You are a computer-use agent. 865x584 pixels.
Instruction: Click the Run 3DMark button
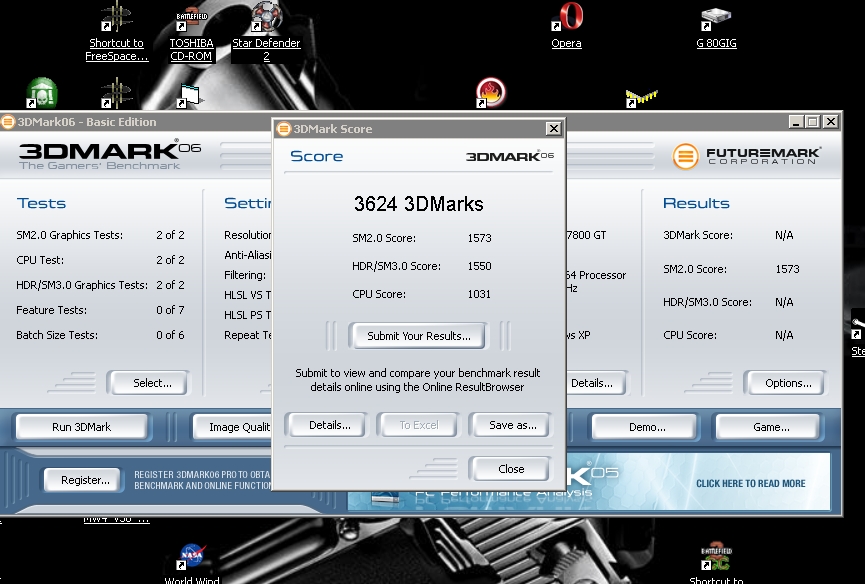pos(82,427)
